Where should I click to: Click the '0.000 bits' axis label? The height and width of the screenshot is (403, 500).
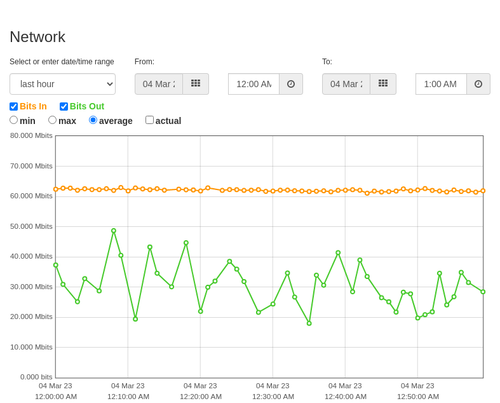pyautogui.click(x=36, y=377)
